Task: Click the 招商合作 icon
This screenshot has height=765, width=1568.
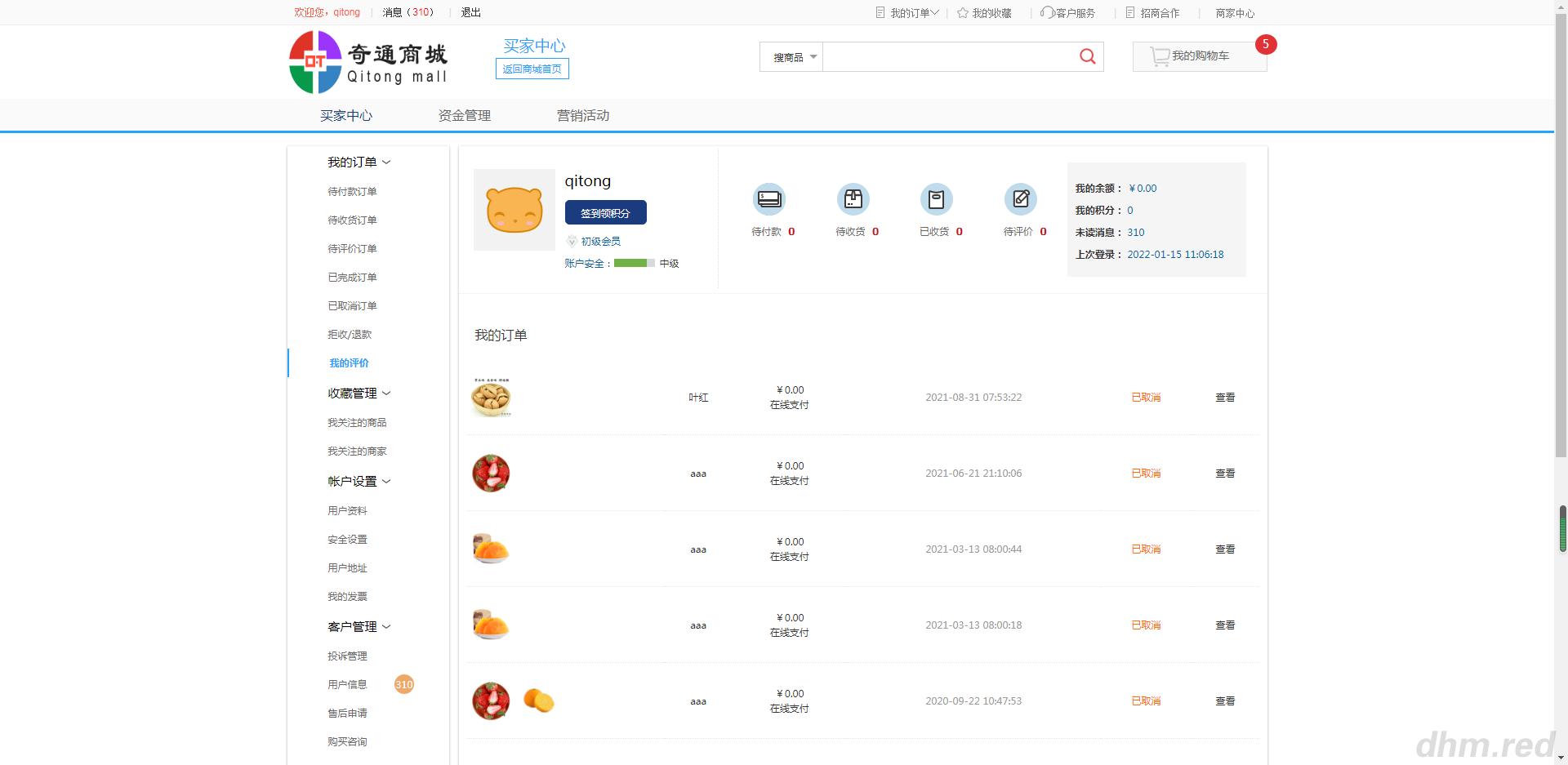Action: point(1129,12)
